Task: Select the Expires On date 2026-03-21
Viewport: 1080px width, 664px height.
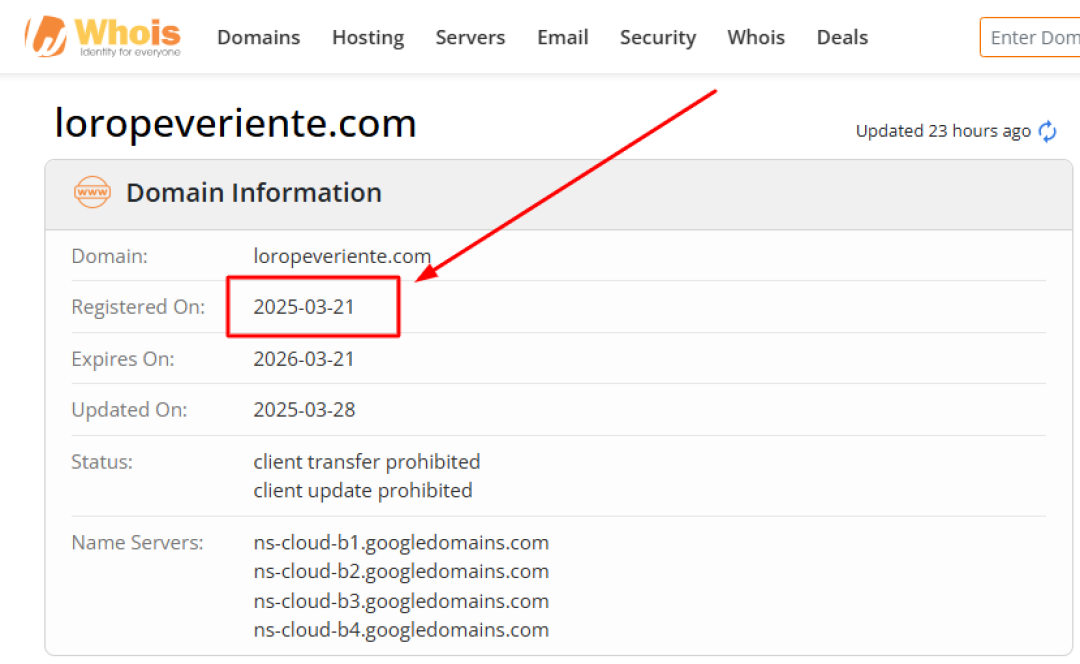Action: (304, 359)
